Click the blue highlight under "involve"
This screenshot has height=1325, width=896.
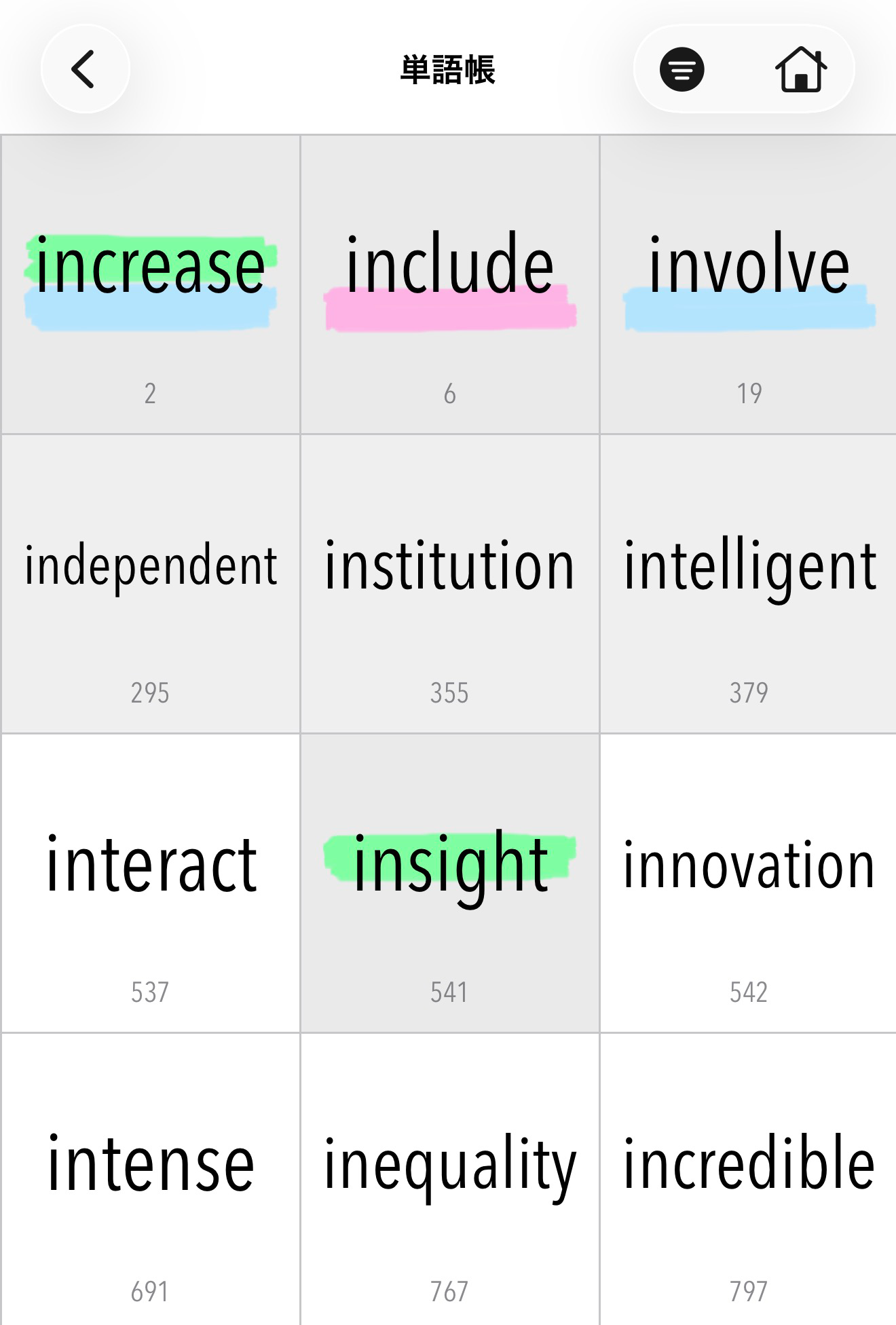point(749,313)
